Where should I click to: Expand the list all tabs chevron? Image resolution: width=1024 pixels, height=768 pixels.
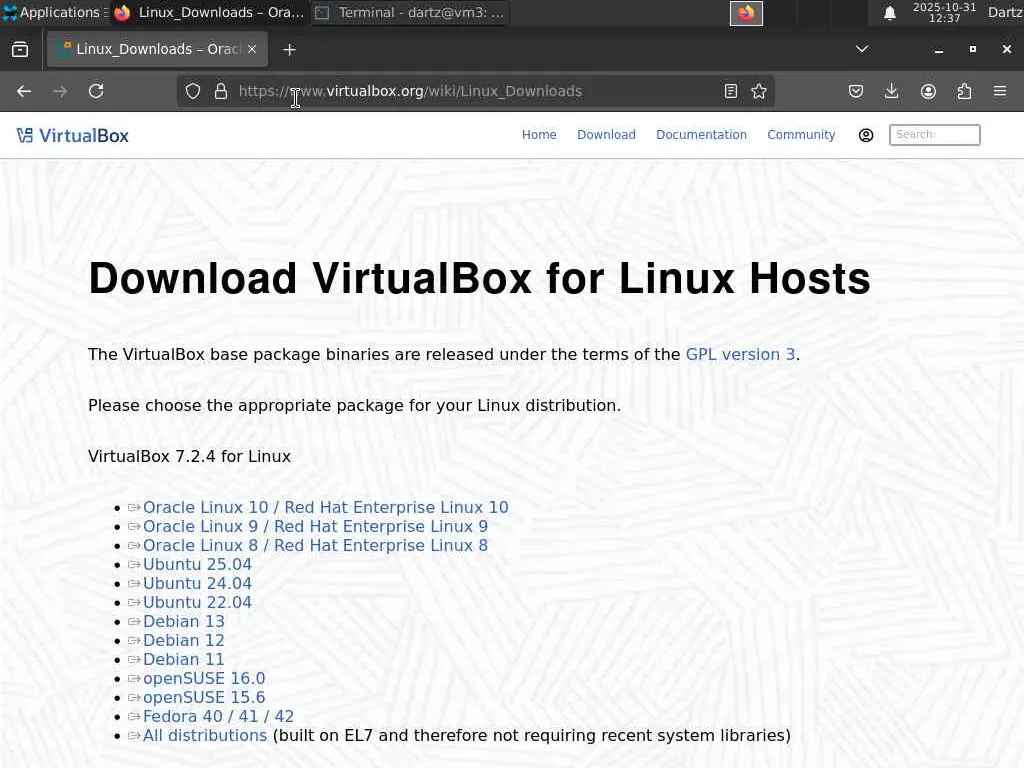(x=862, y=49)
